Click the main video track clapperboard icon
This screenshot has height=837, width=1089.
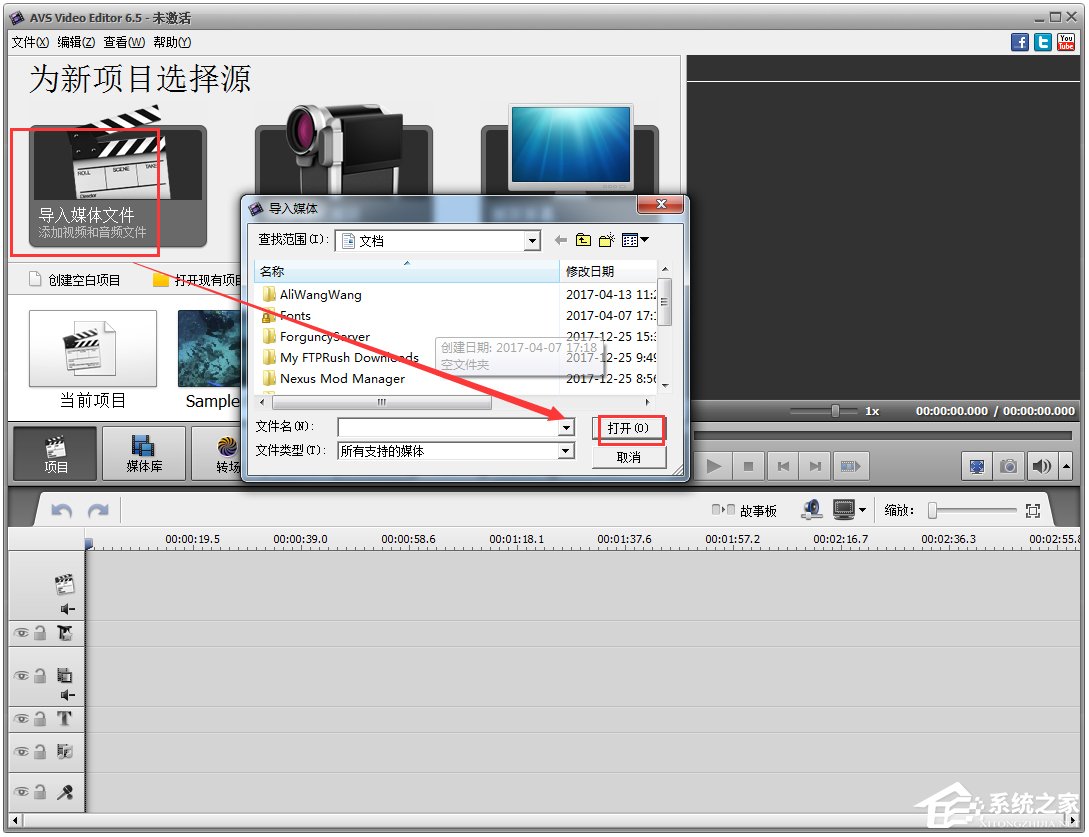[65, 584]
